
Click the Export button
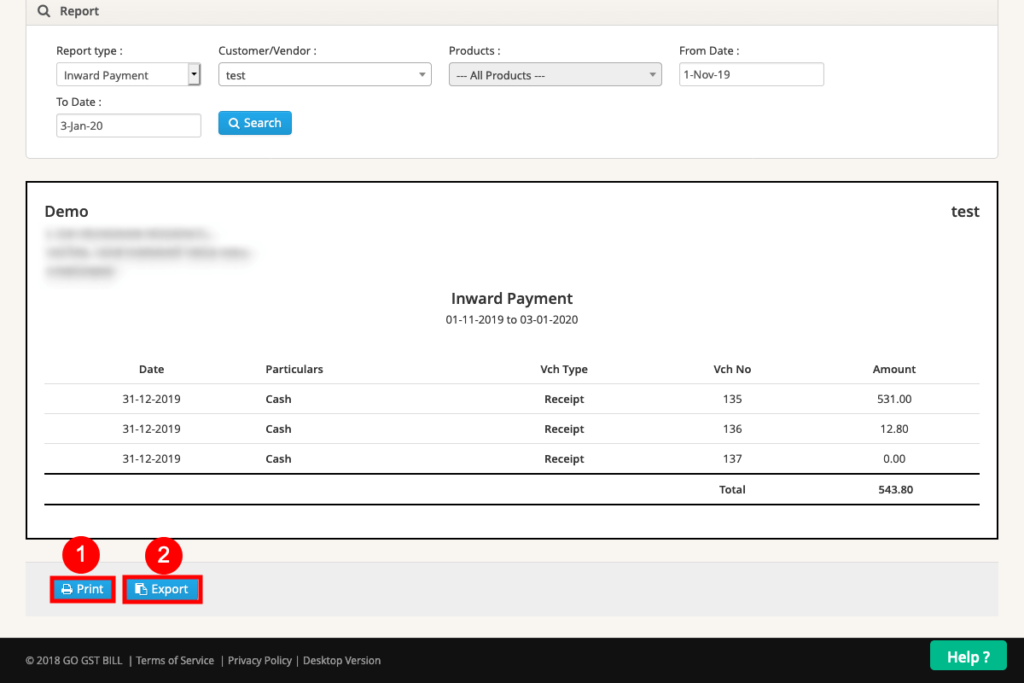[x=162, y=589]
